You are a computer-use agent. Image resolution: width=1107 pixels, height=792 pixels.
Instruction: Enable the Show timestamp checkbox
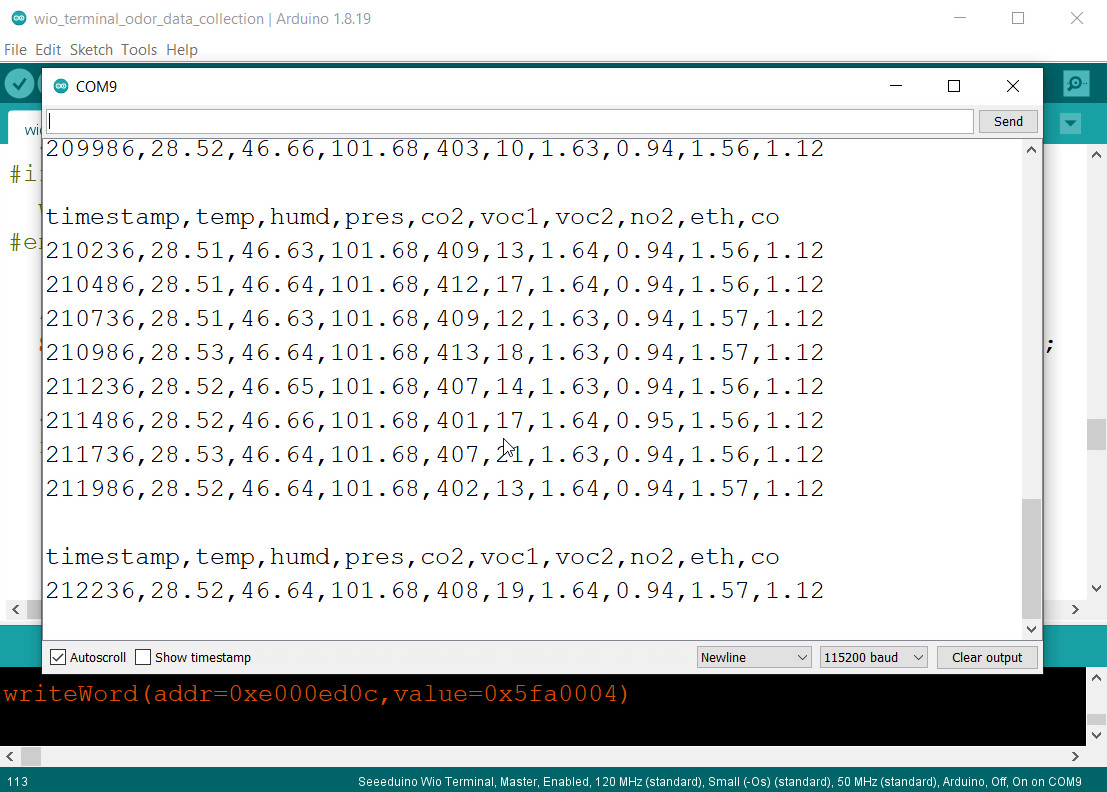coord(143,657)
